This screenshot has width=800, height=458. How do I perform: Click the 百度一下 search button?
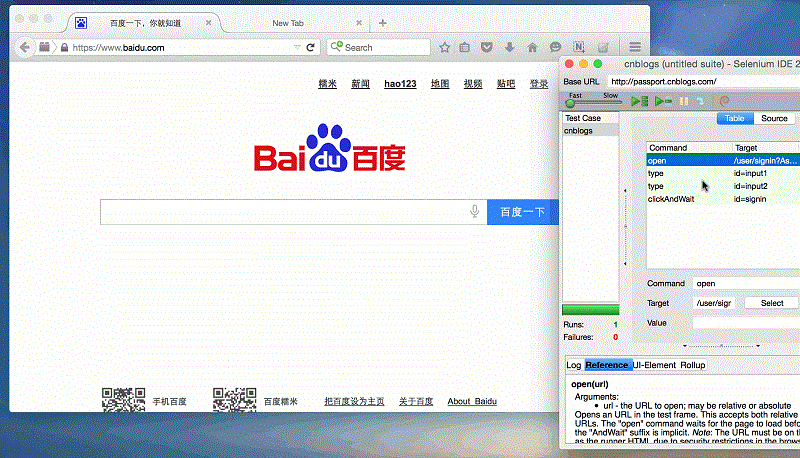pyautogui.click(x=522, y=212)
